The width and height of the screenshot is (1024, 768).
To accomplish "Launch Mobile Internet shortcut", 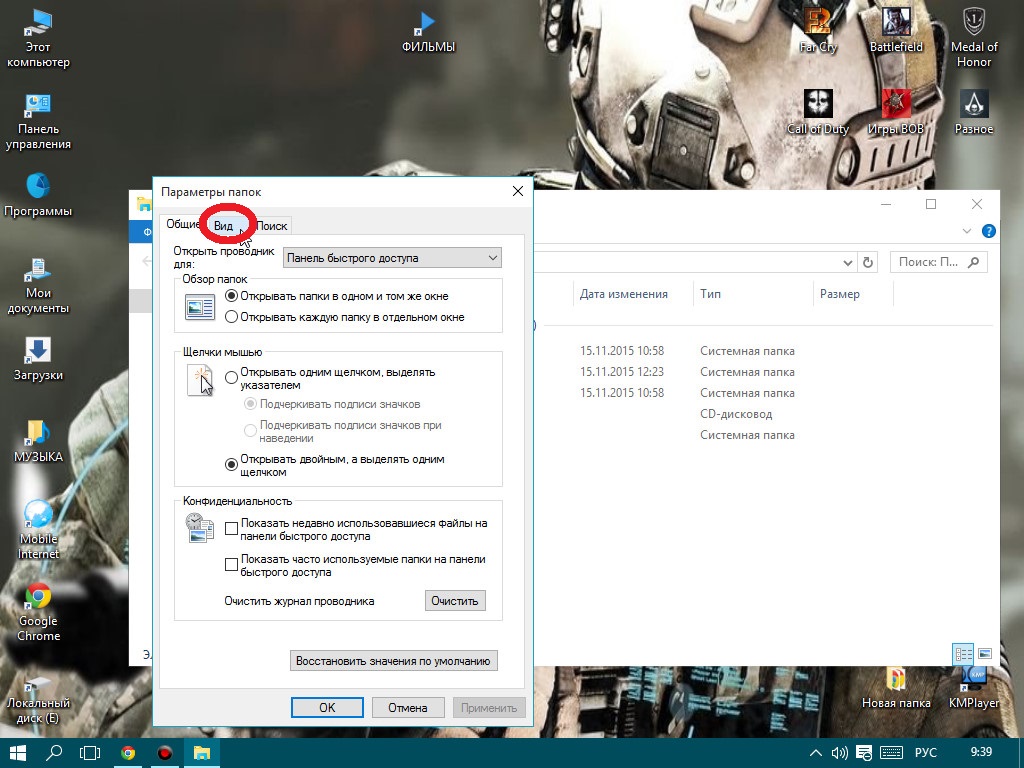I will 38,530.
